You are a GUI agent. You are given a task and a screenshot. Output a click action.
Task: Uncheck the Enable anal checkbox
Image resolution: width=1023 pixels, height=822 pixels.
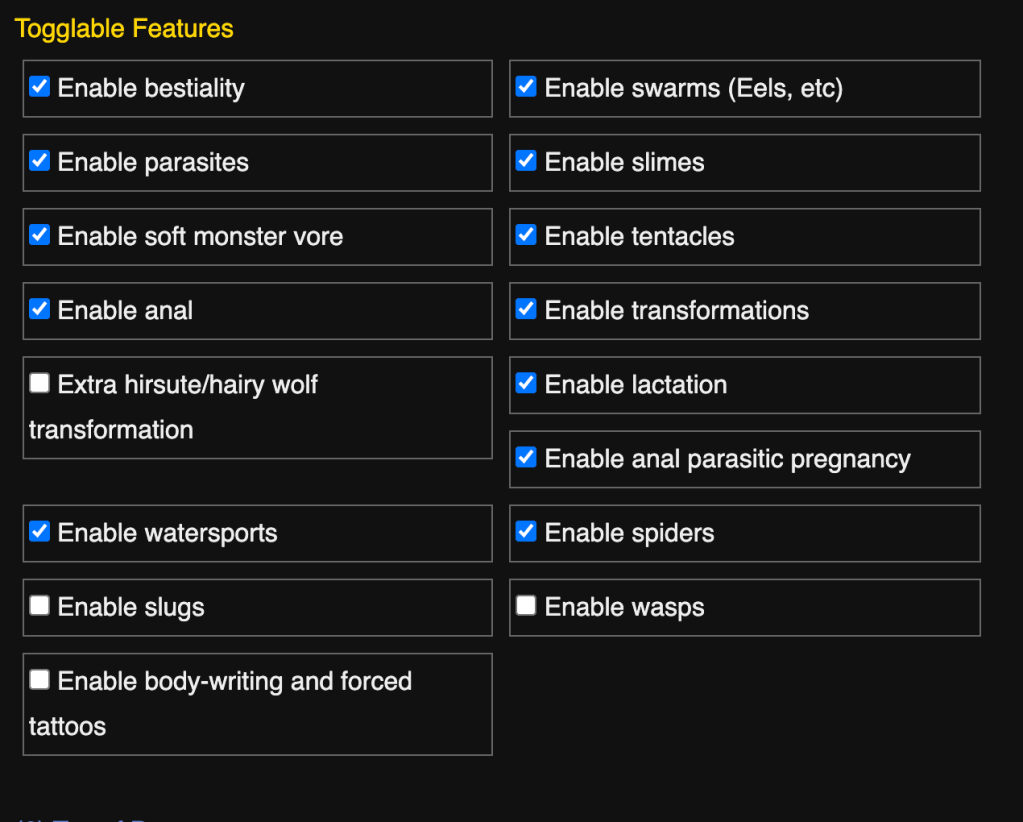(x=39, y=309)
